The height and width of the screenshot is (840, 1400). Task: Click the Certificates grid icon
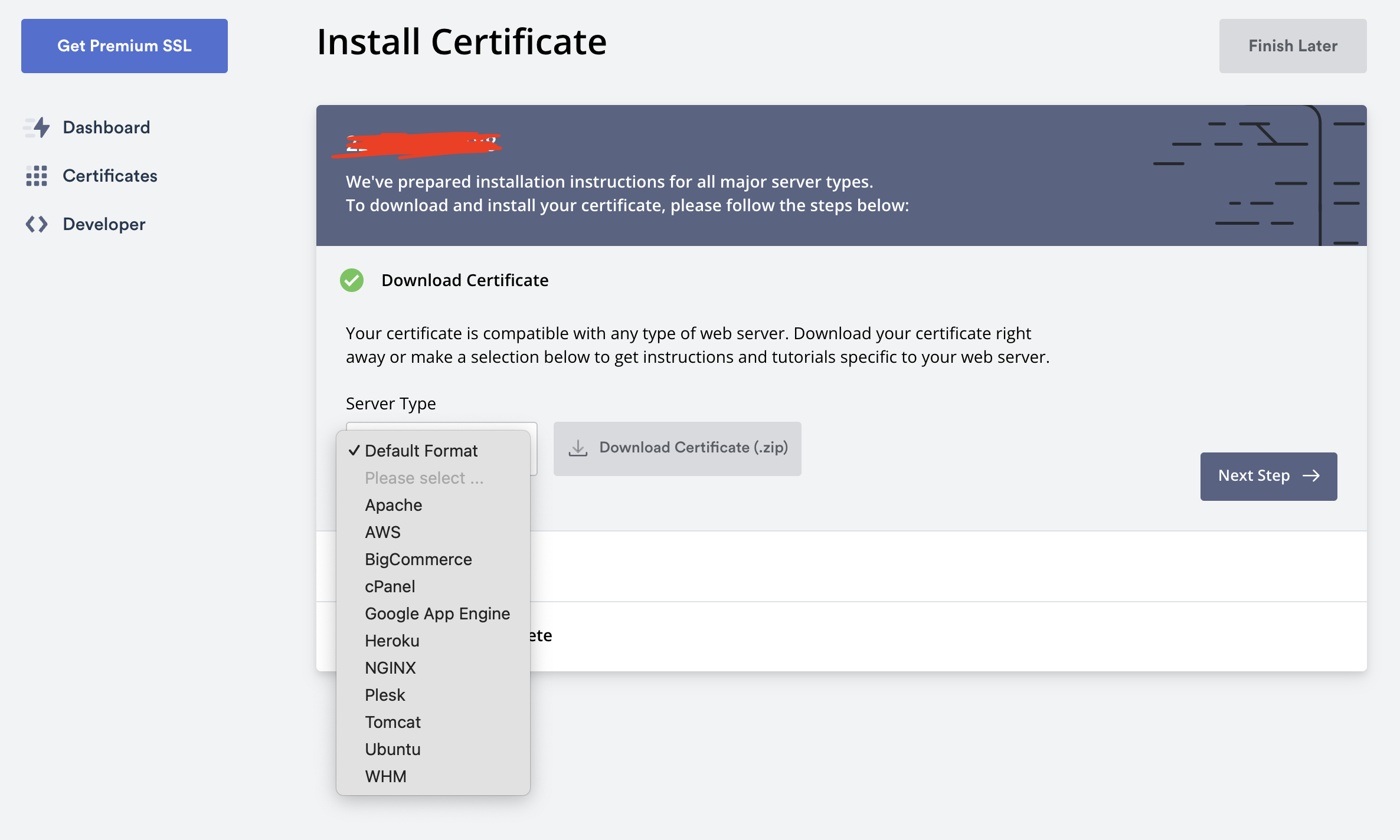(x=37, y=176)
